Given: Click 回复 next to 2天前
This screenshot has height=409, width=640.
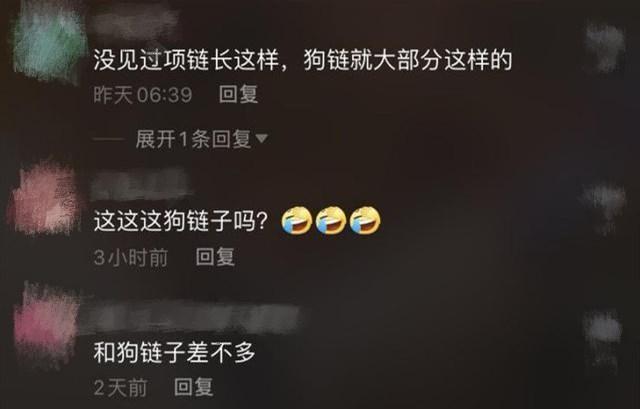Looking at the screenshot, I should tap(193, 387).
